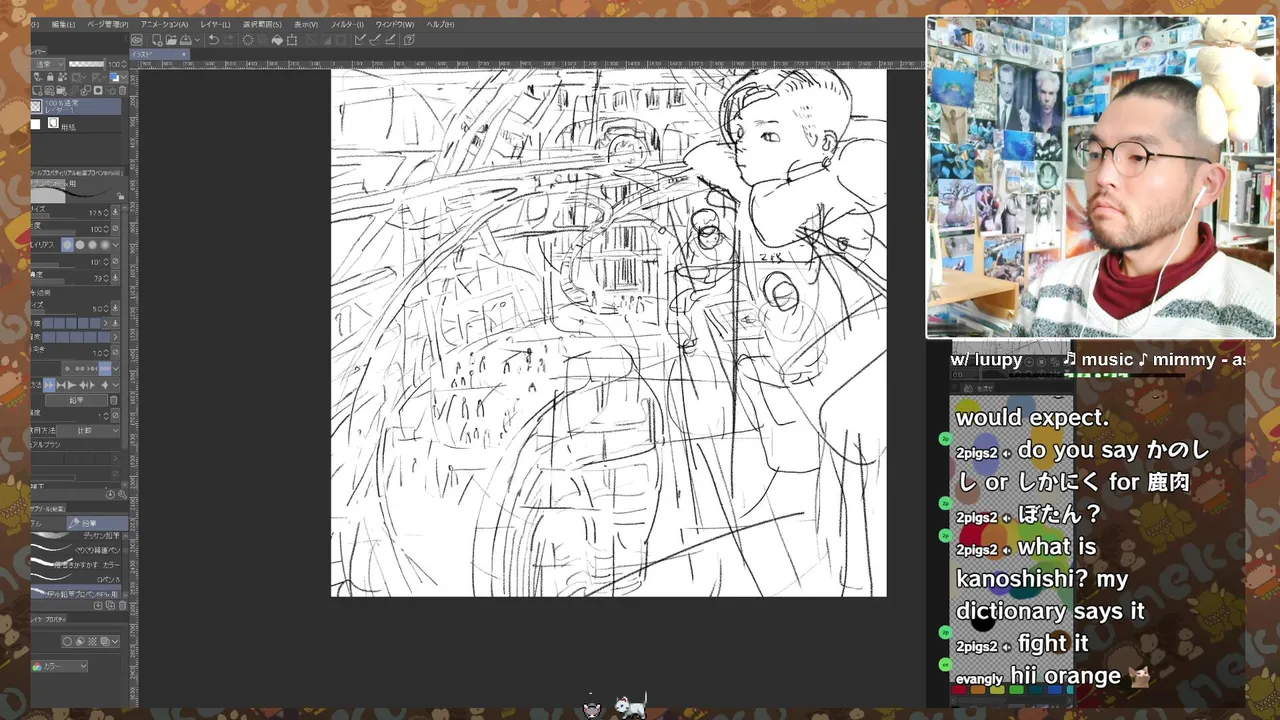Toggle the border effect circle icon
This screenshot has height=720, width=1280.
(68, 641)
